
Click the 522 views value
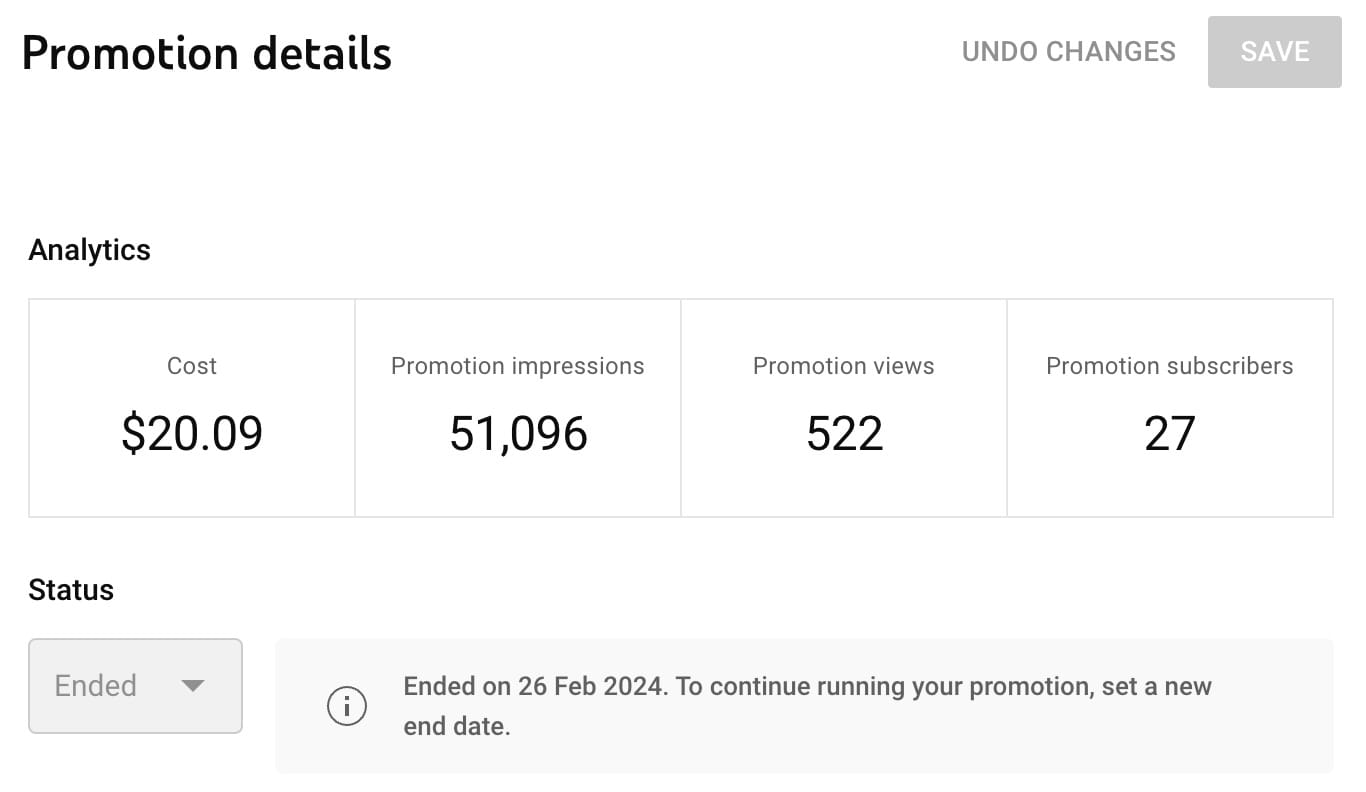coord(843,433)
